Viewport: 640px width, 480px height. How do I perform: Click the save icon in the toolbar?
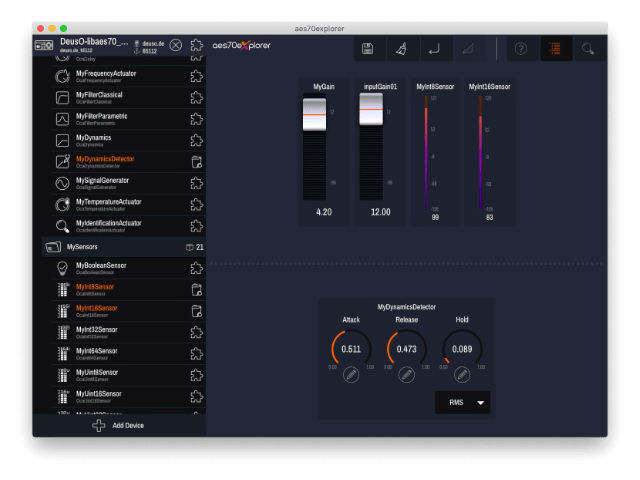click(368, 48)
